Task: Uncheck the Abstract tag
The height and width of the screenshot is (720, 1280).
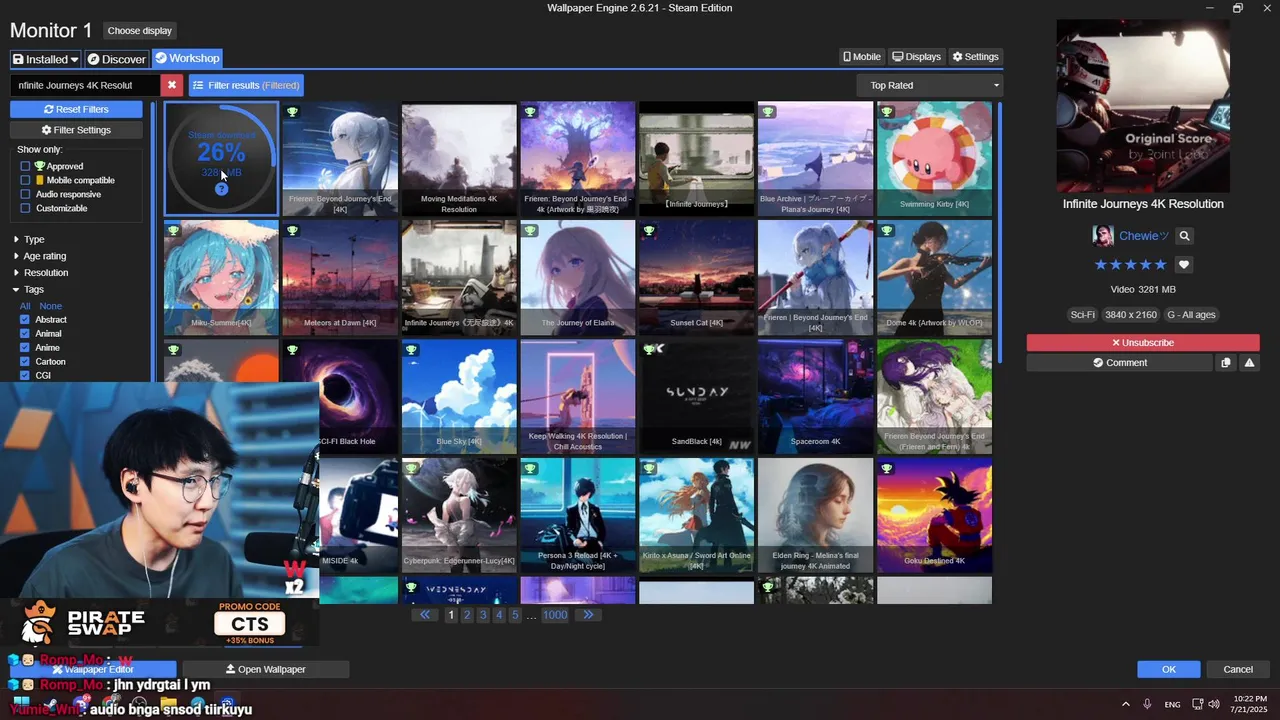Action: (x=25, y=320)
